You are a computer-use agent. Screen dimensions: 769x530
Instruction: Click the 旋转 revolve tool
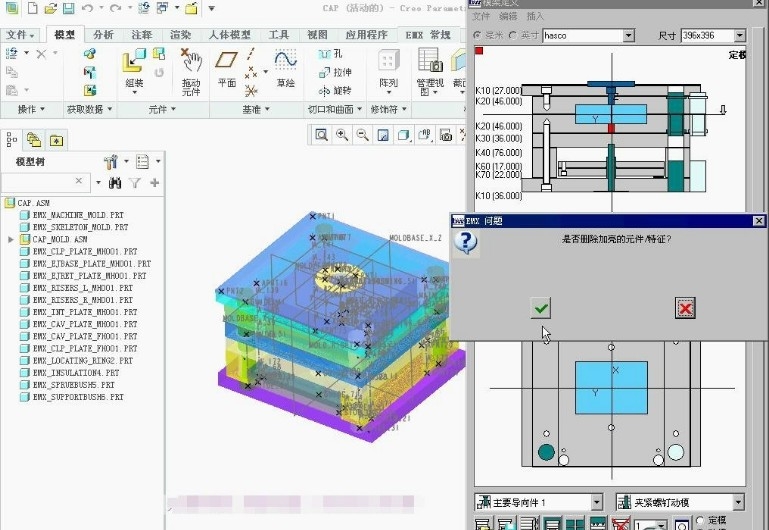(x=335, y=91)
